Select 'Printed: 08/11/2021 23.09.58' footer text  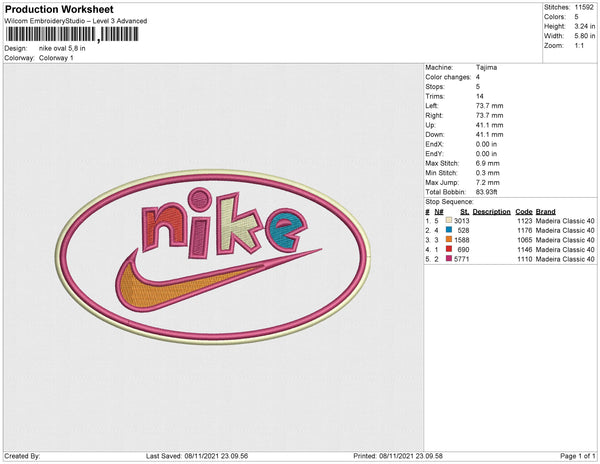coord(398,456)
